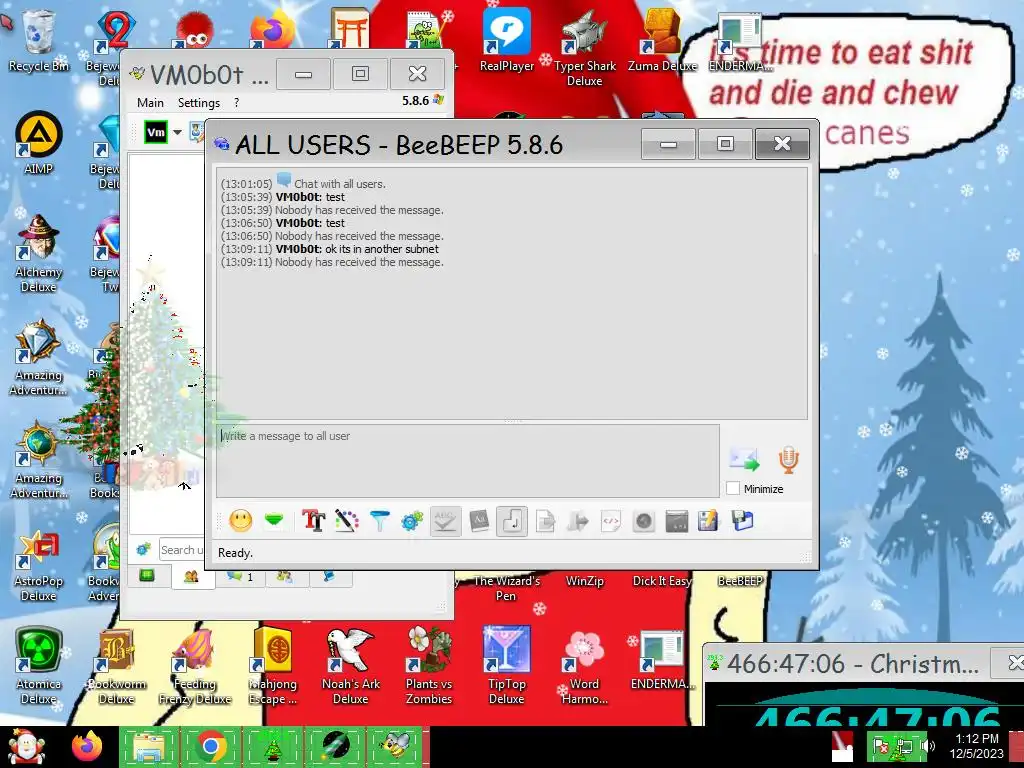Send the message with the arrow button
Screen dimensions: 1024x768
[744, 459]
